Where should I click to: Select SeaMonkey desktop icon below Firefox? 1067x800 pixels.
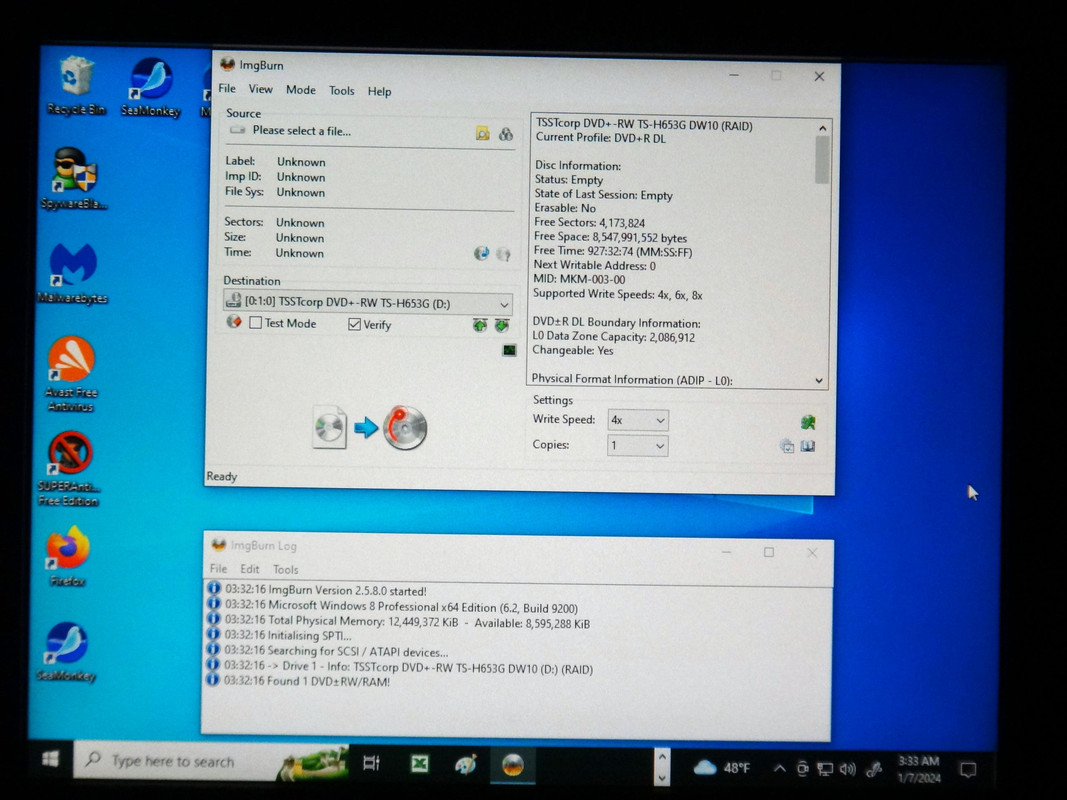point(67,652)
